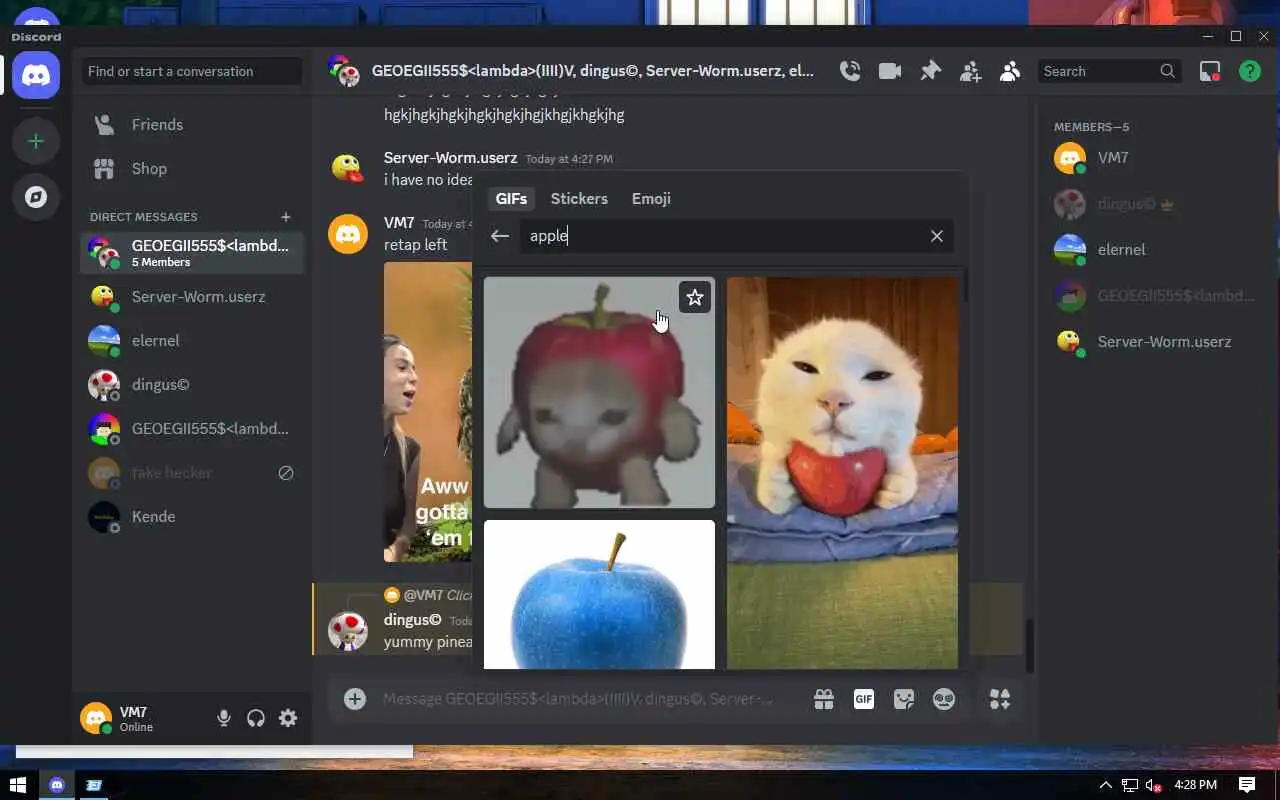Open Discord home direct messages
Screen dimensions: 1280x800
click(x=36, y=75)
